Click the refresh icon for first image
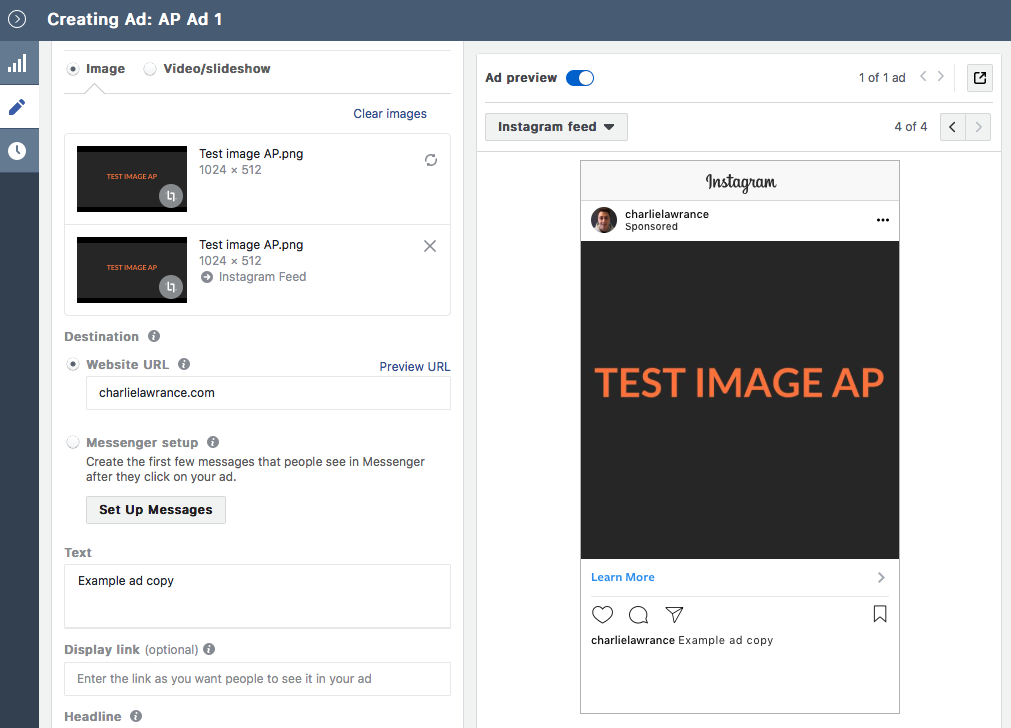1011x728 pixels. point(431,160)
